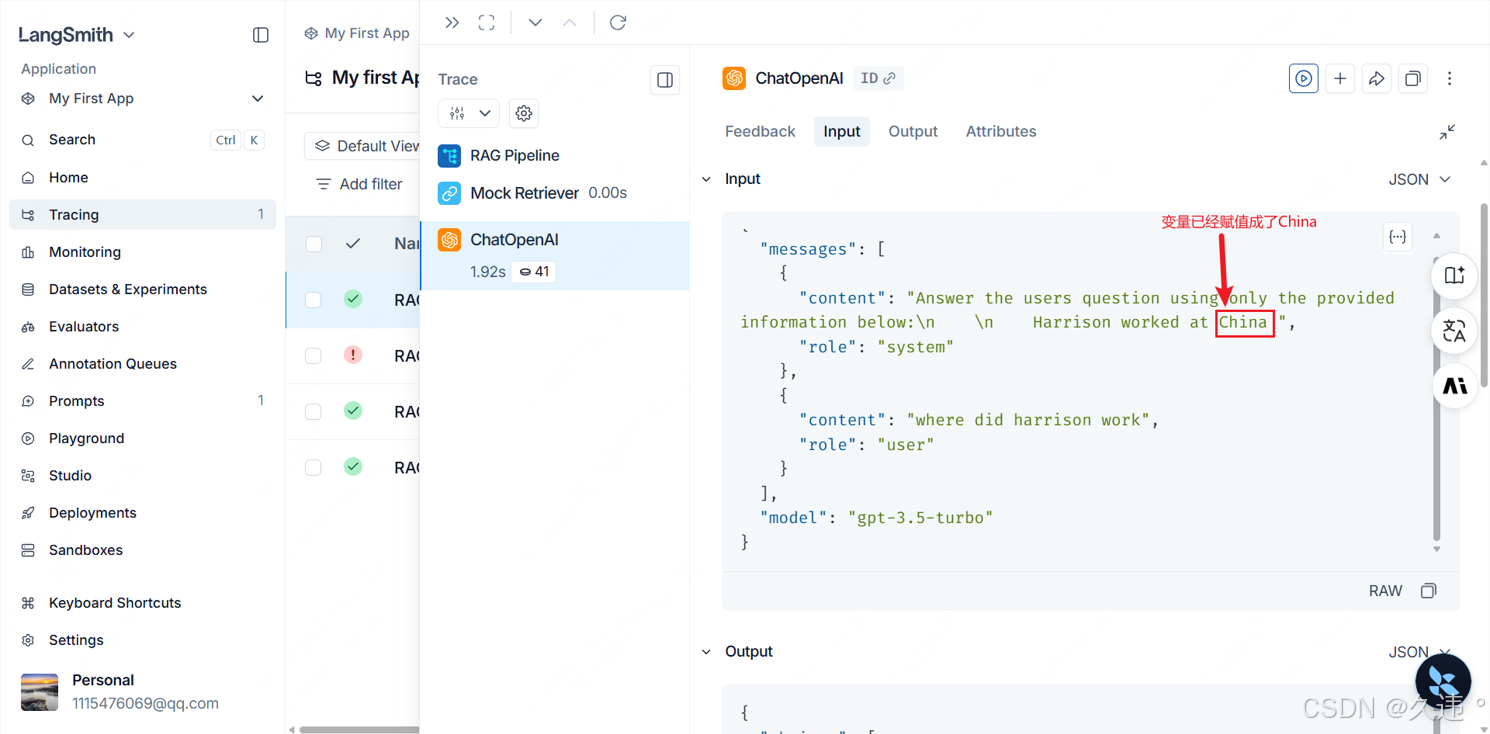
Task: Click the run in Playground play icon
Action: tap(1304, 78)
